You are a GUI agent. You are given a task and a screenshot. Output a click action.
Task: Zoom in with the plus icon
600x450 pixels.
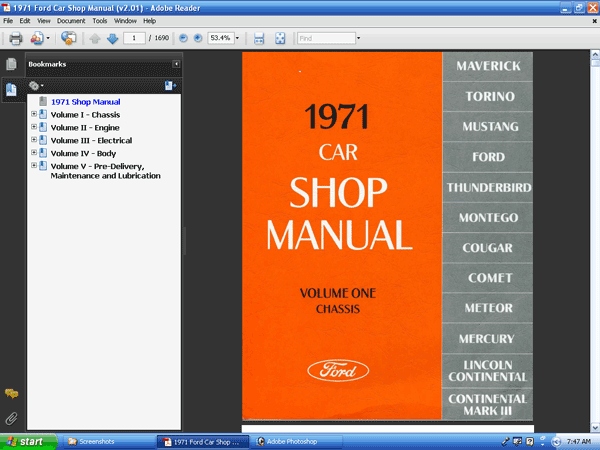[197, 38]
